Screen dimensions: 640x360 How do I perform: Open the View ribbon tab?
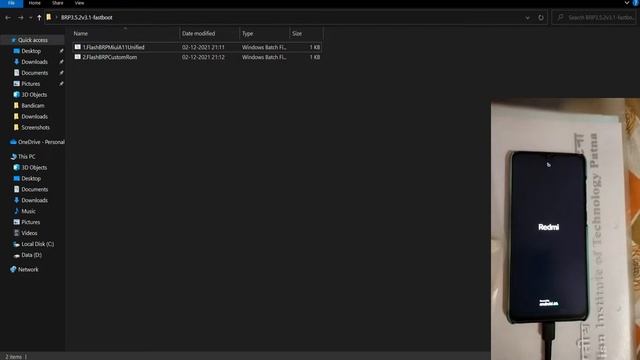click(79, 3)
